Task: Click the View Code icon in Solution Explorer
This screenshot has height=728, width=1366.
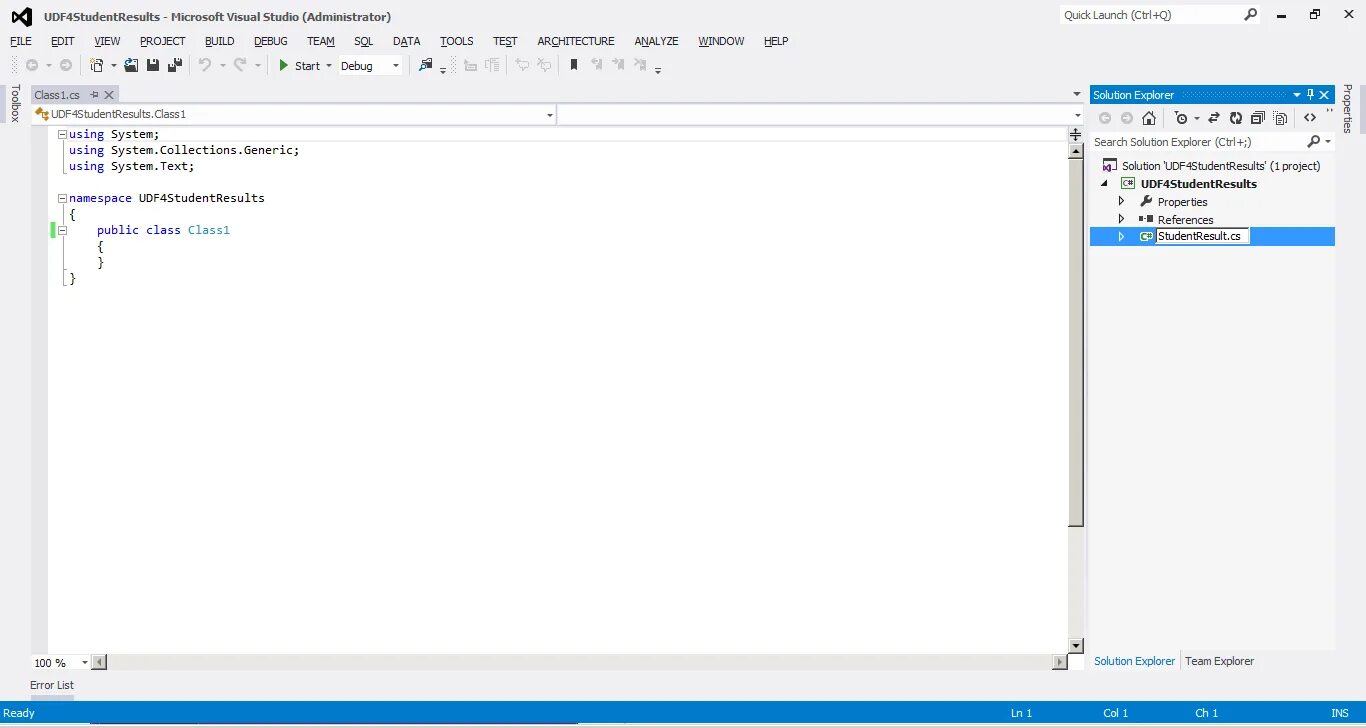Action: (x=1310, y=118)
